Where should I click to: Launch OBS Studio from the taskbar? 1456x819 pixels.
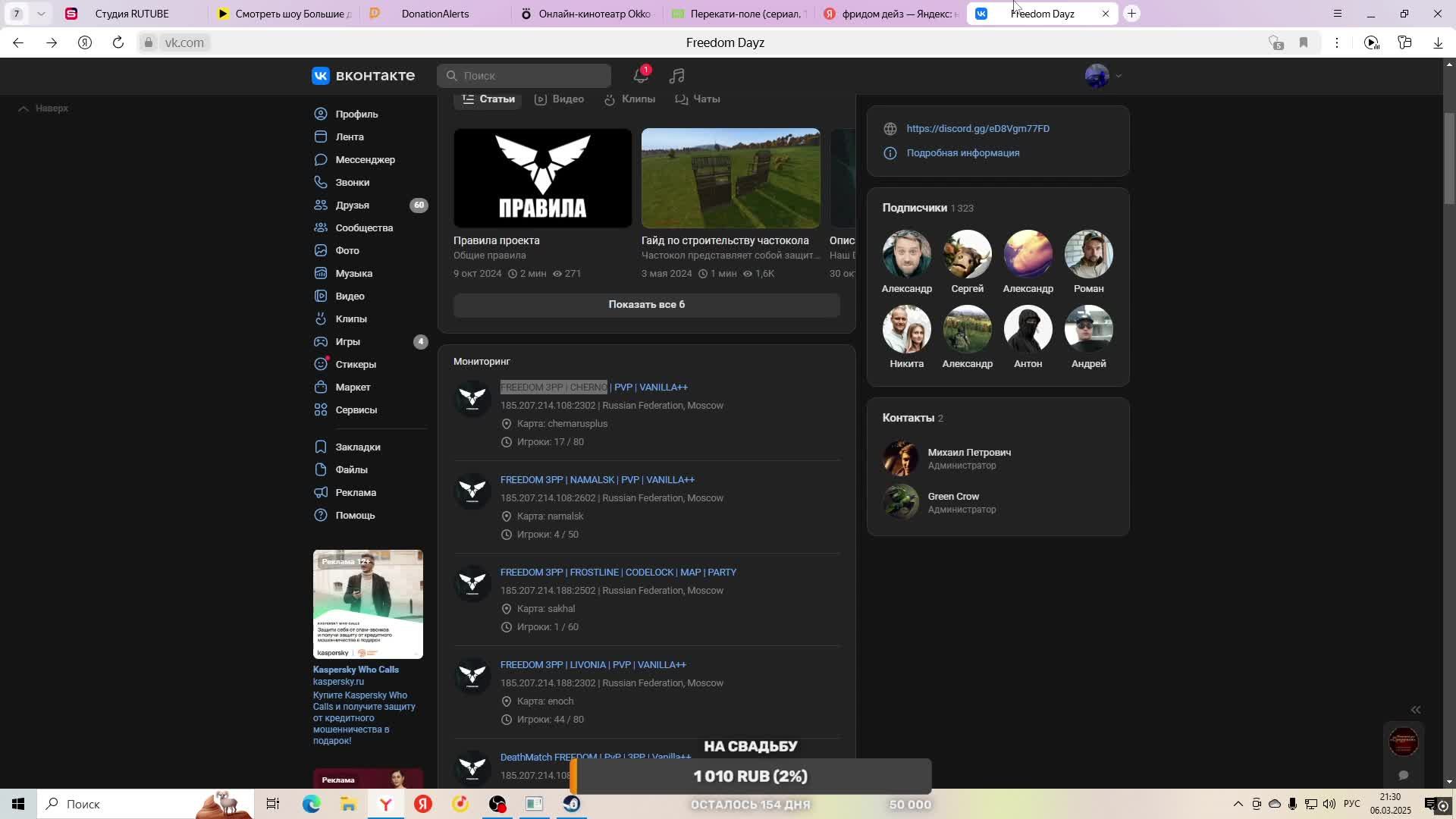(x=497, y=804)
